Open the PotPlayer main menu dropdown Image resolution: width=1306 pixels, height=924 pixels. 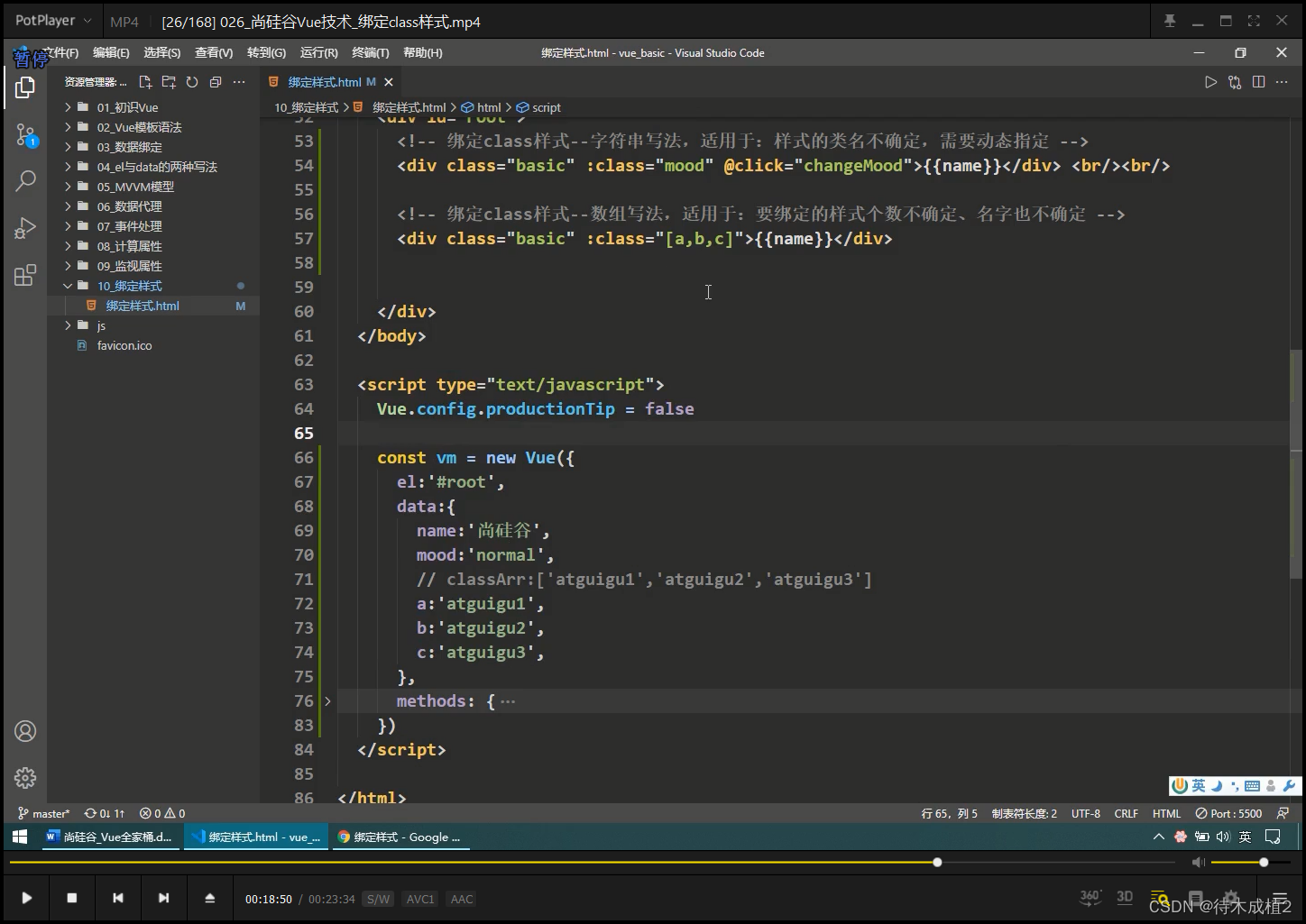click(53, 21)
